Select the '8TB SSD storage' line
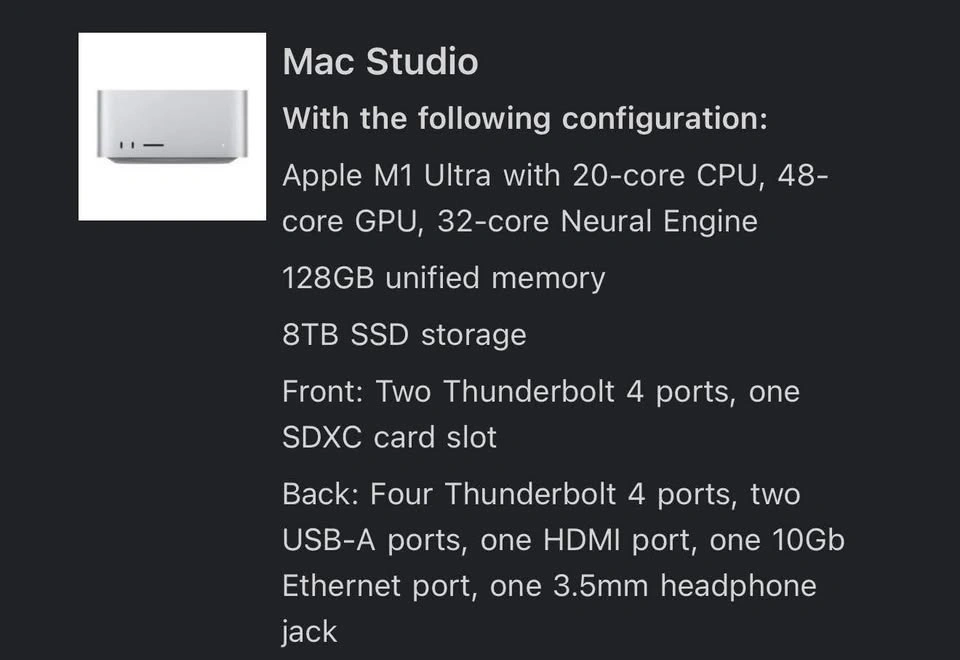The image size is (960, 660). pyautogui.click(x=404, y=334)
